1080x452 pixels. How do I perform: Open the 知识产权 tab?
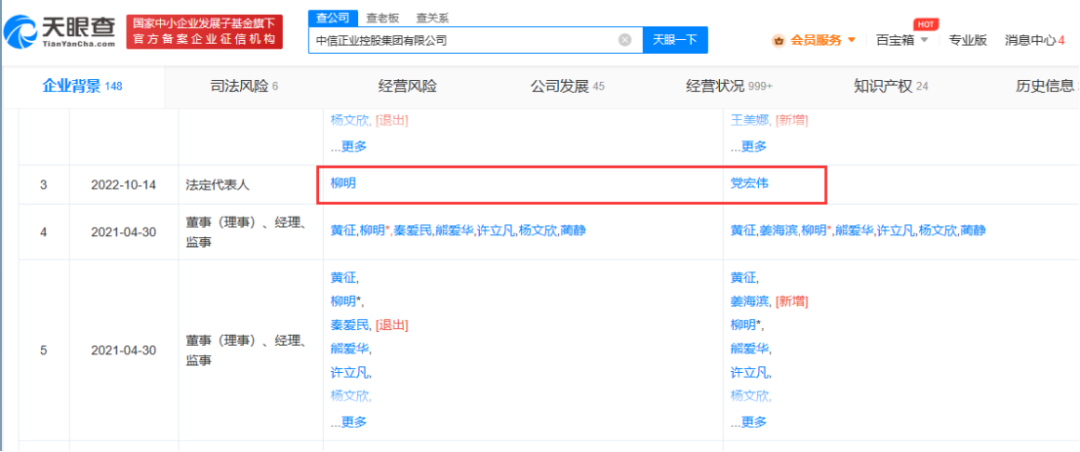tap(891, 87)
